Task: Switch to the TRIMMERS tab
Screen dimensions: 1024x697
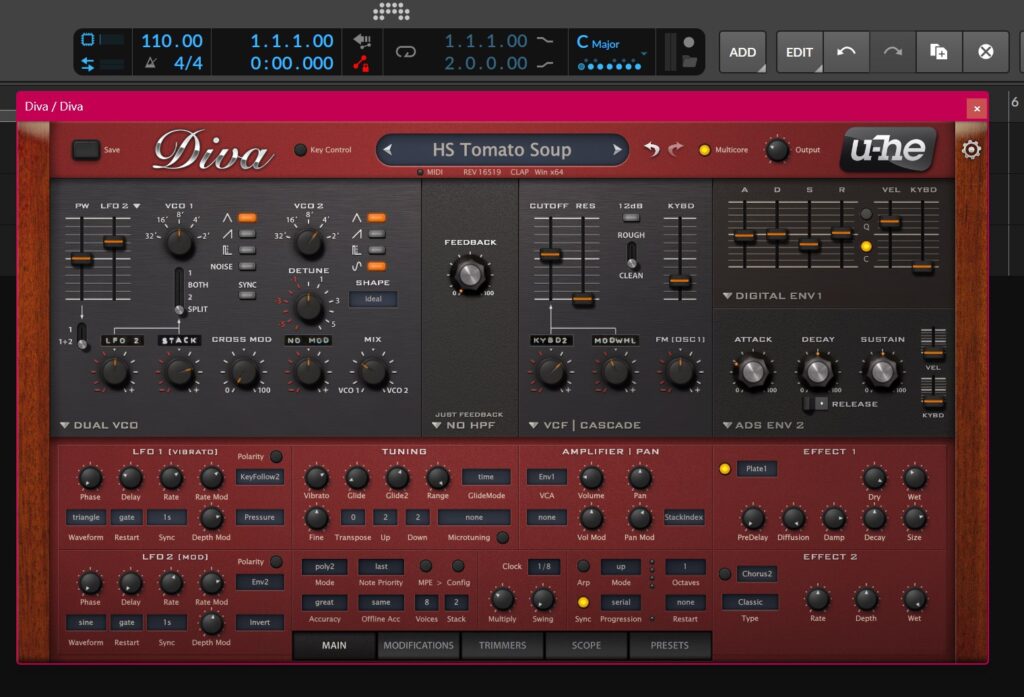Action: click(502, 645)
